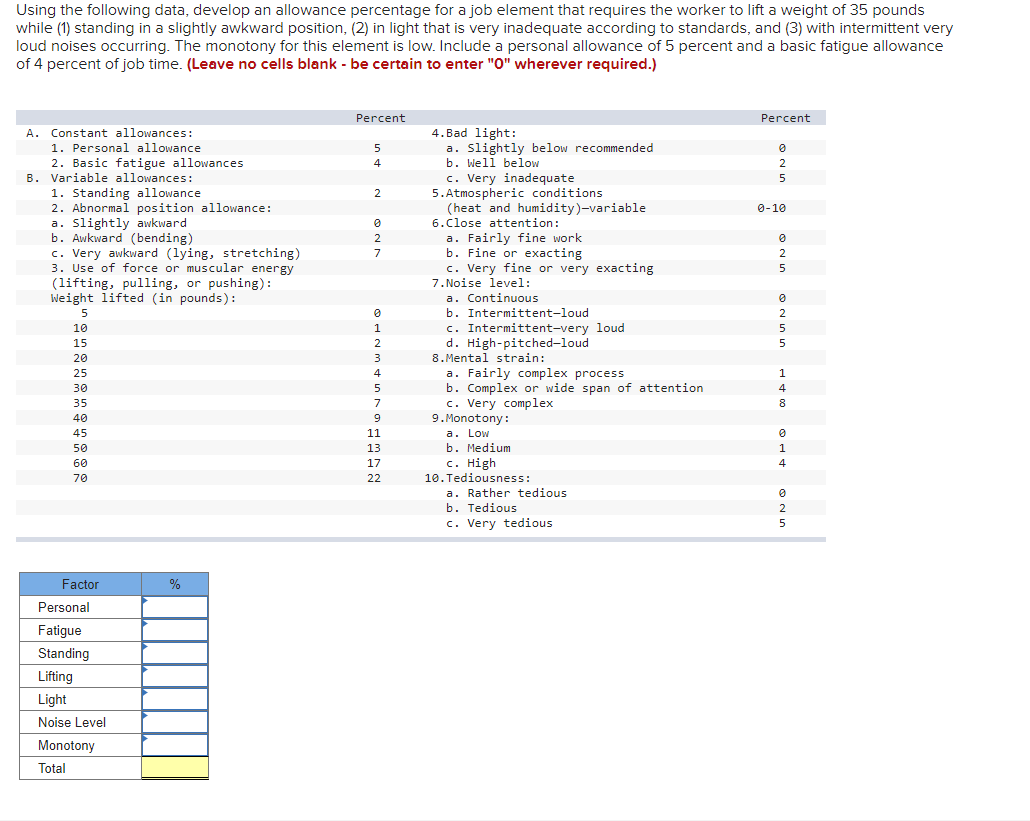Click the yellow Total cell
Viewport: 1030px width, 821px height.
pos(178,768)
